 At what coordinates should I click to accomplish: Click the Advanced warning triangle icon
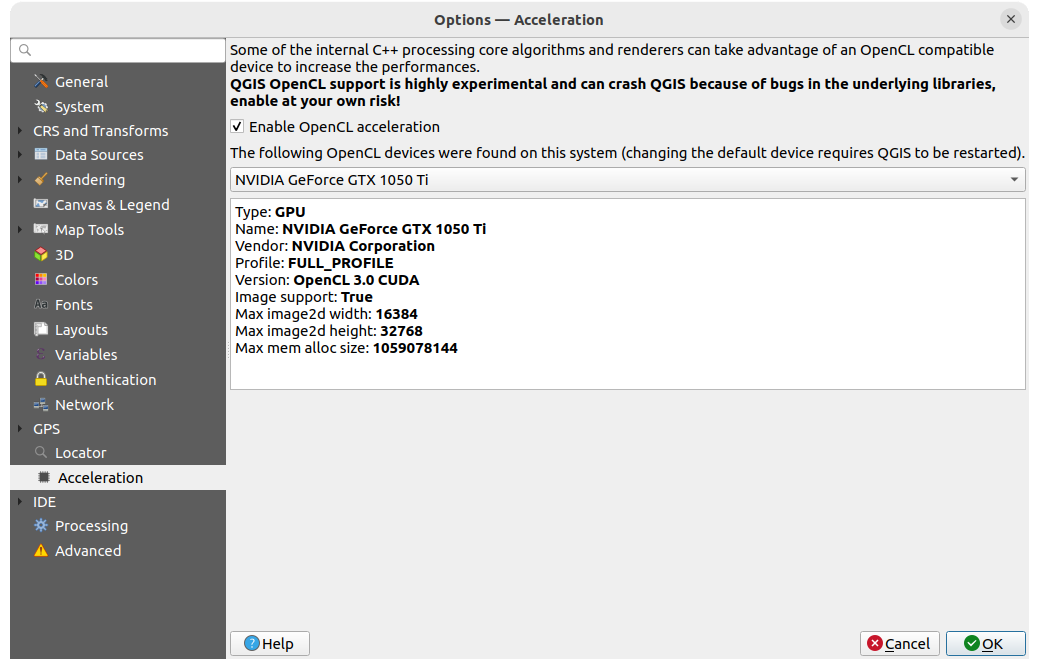(x=42, y=550)
